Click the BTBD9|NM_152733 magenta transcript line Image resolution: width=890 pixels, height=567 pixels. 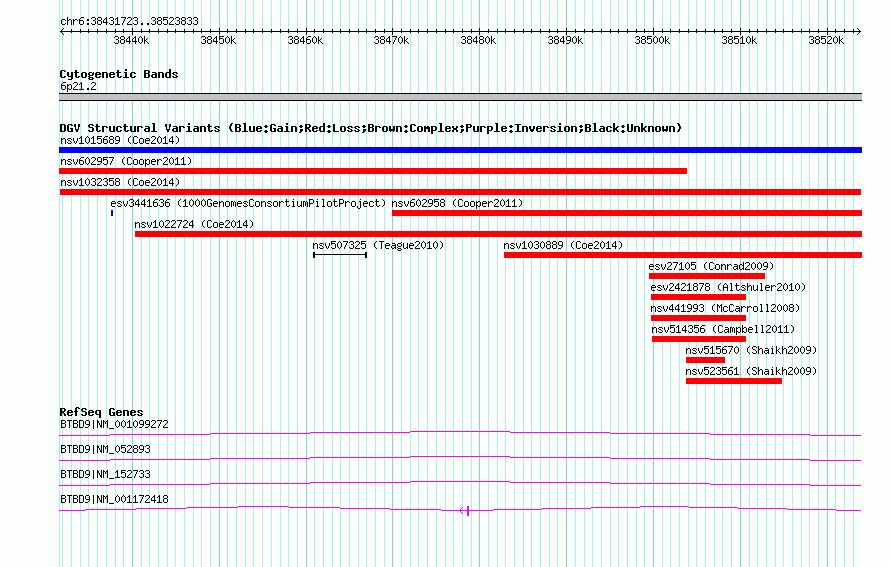coord(460,484)
